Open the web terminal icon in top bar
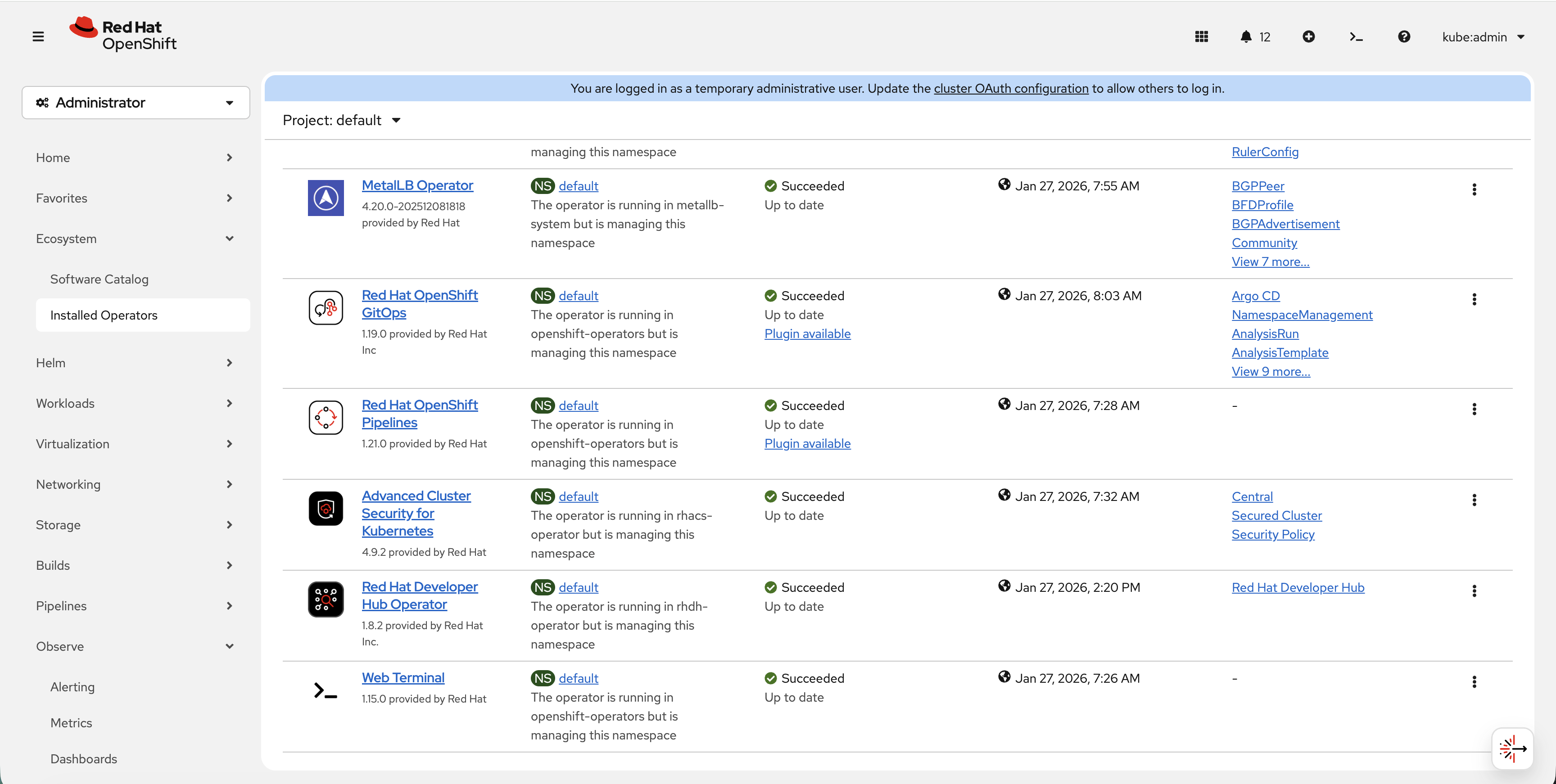The height and width of the screenshot is (784, 1556). pyautogui.click(x=1356, y=36)
